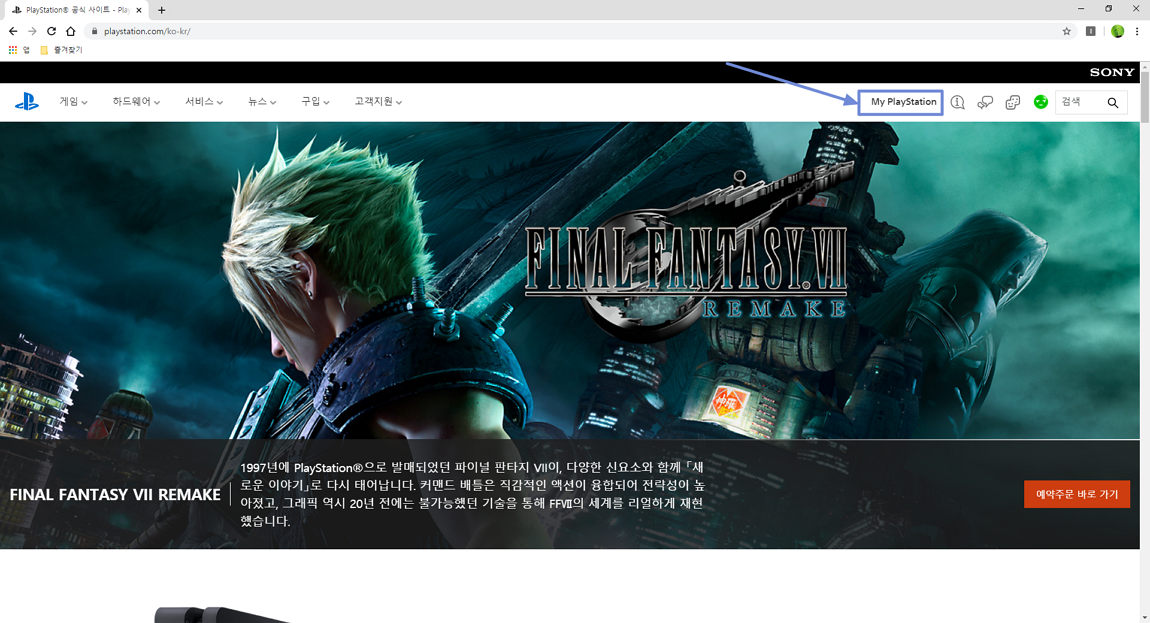This screenshot has height=623, width=1150.
Task: Expand the 뉴스 menu
Action: [262, 102]
